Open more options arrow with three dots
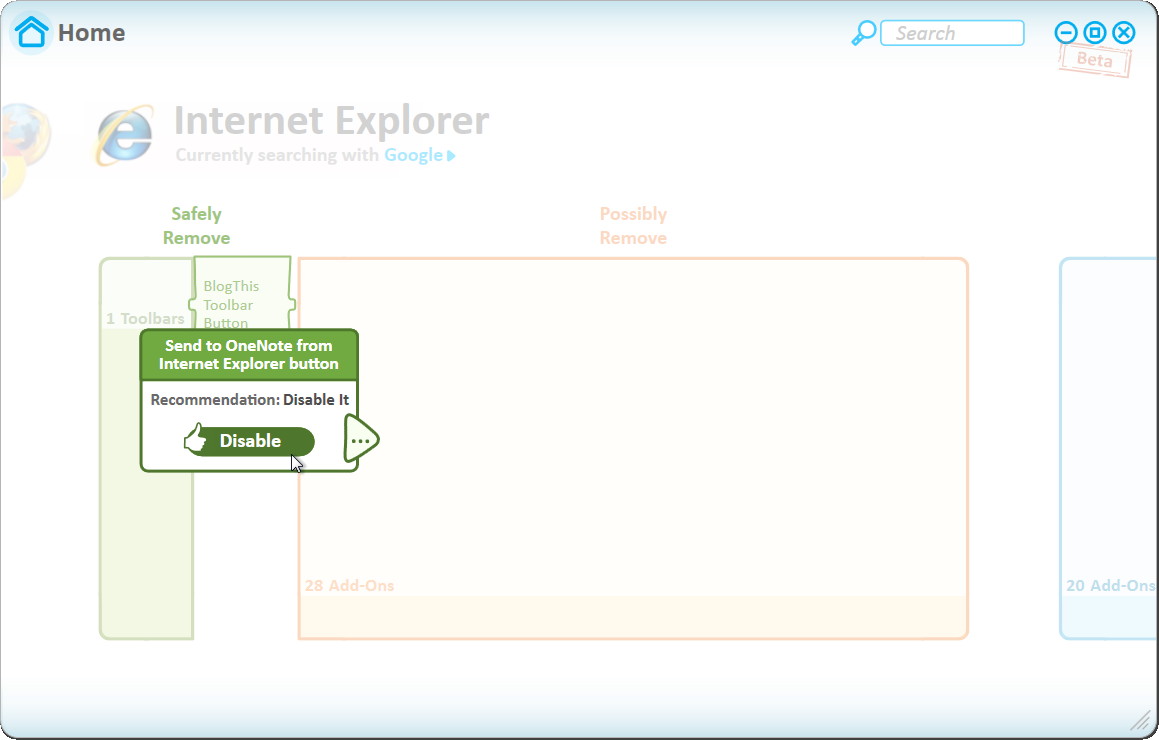Image resolution: width=1159 pixels, height=740 pixels. coord(361,440)
